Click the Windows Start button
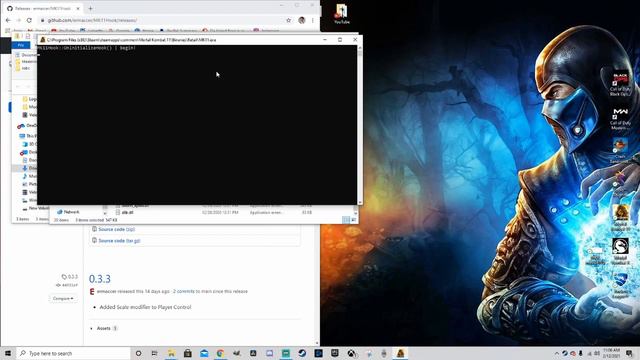The width and height of the screenshot is (640, 360). coord(8,353)
